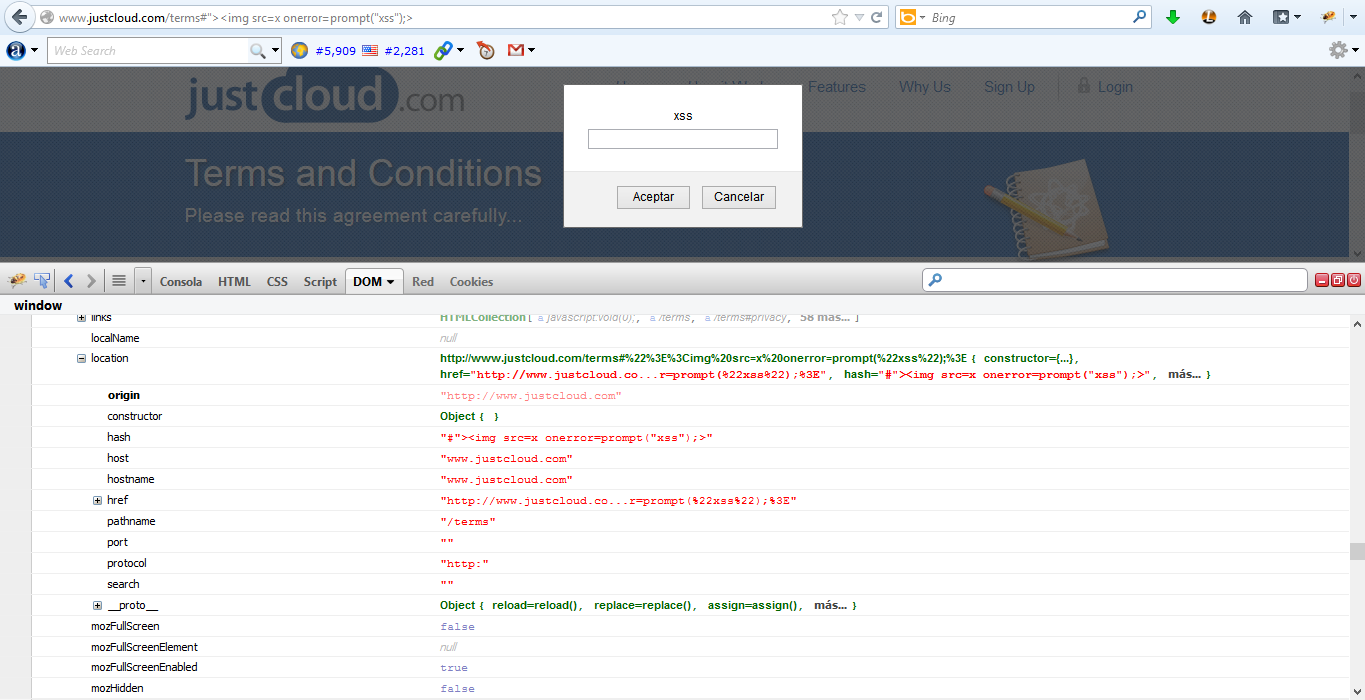Go back with the browser back arrow
The height and width of the screenshot is (700, 1365).
[x=19, y=17]
